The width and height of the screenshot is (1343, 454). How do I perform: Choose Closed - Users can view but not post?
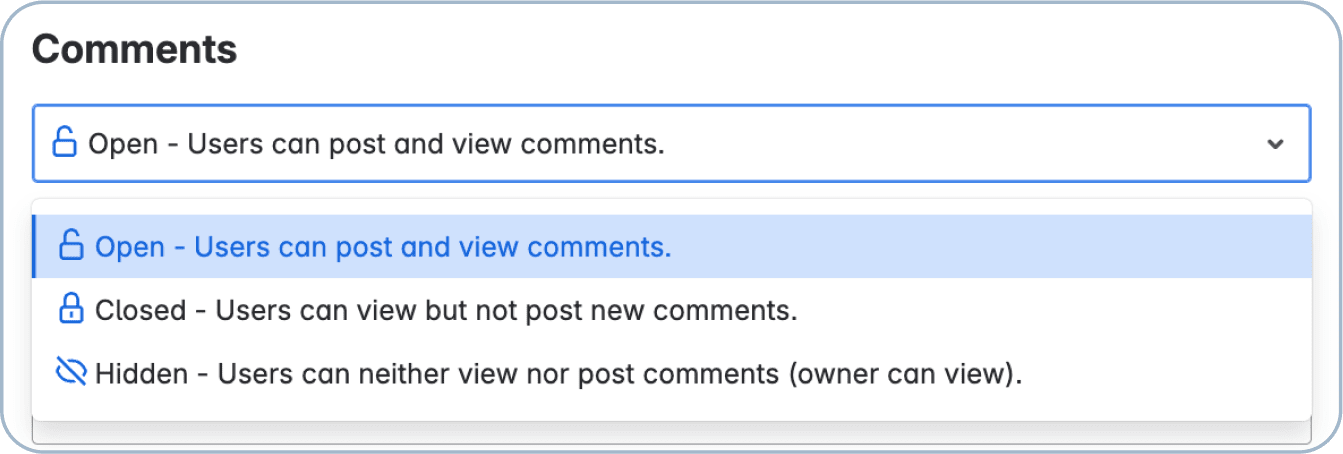[x=445, y=310]
